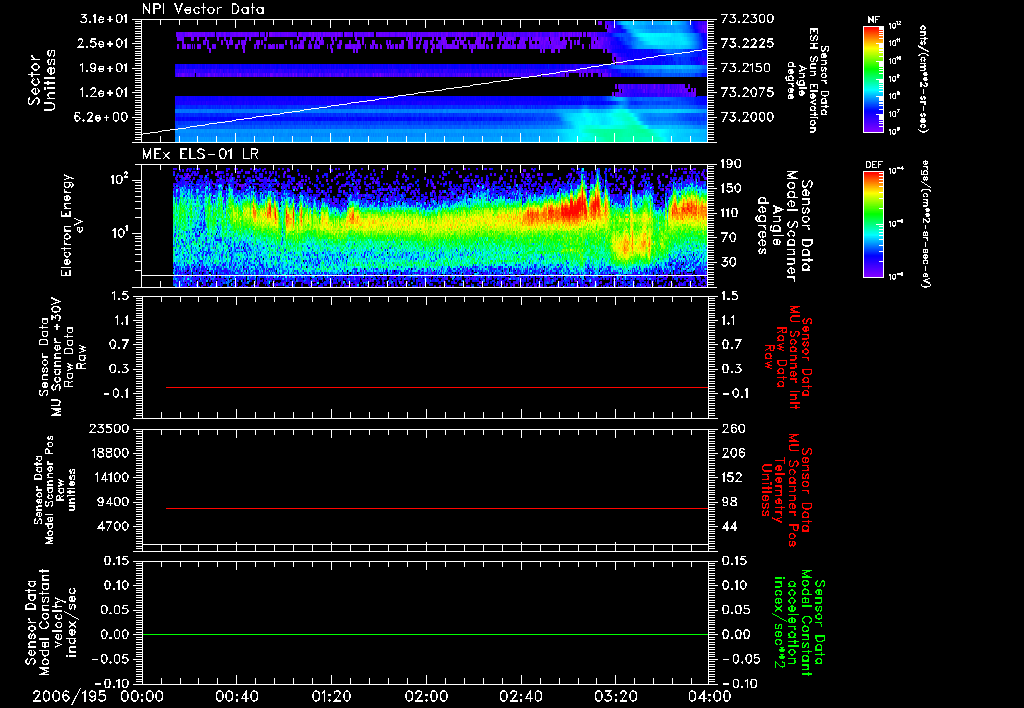The image size is (1024, 708).
Task: Click the '23500' scanner position tick
Action: click(x=108, y=428)
